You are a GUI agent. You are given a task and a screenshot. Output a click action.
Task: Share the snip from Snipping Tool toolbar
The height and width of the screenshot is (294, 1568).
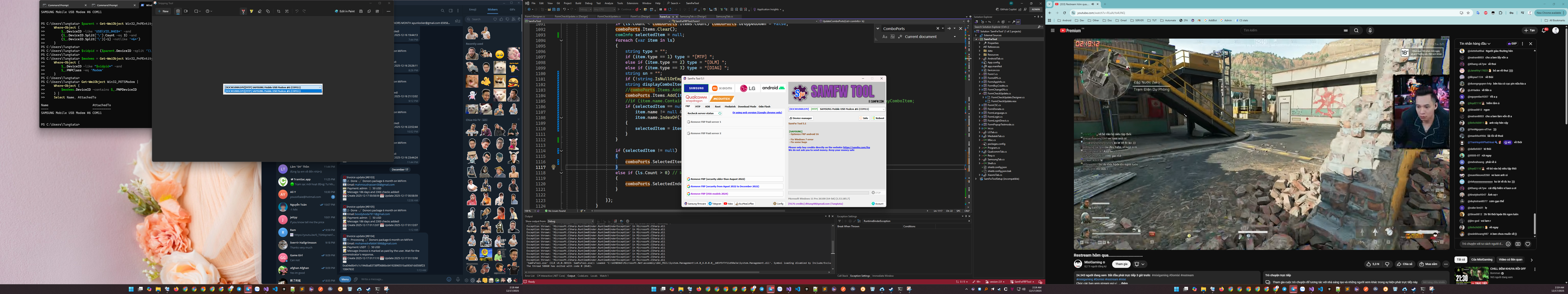(377, 11)
